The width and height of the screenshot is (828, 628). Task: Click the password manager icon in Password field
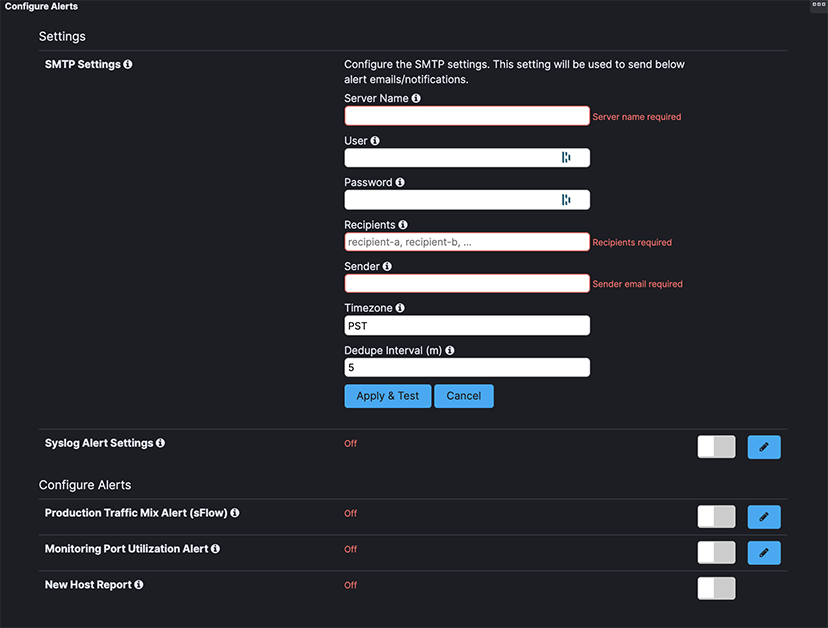pos(566,200)
